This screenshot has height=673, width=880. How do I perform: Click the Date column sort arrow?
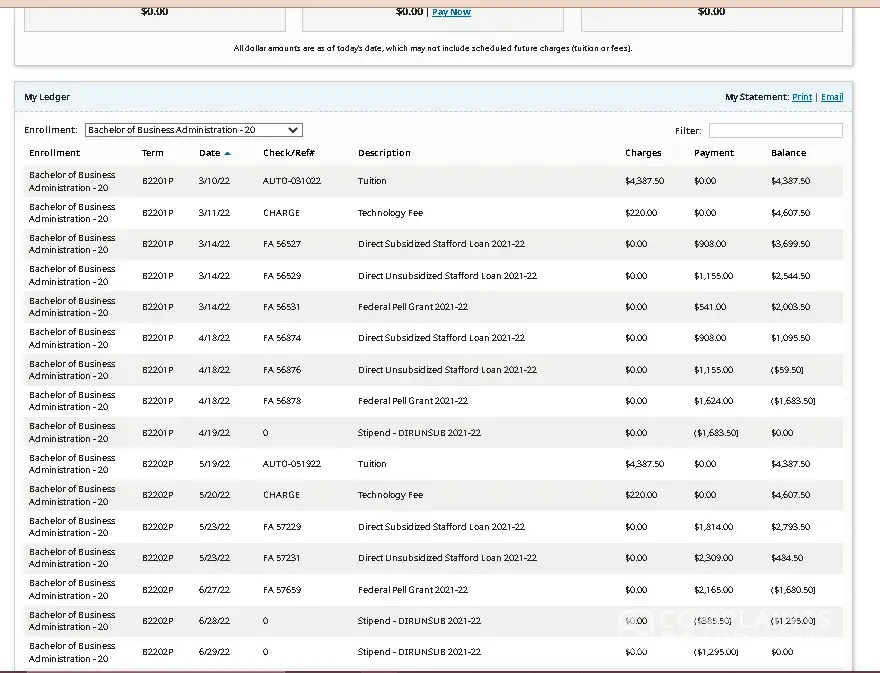(x=227, y=154)
